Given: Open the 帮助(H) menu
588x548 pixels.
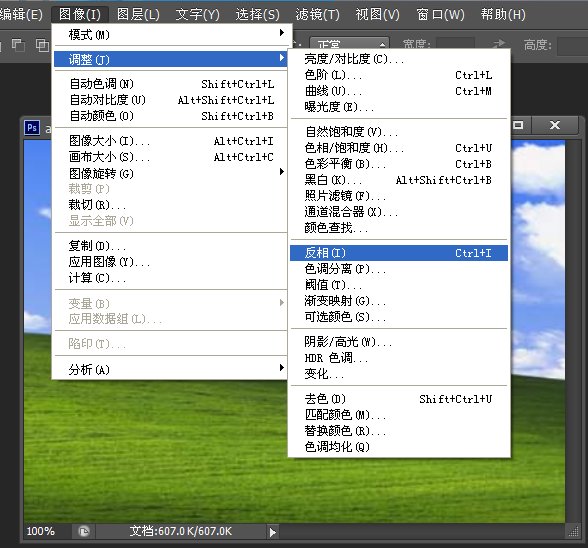Looking at the screenshot, I should pos(503,14).
